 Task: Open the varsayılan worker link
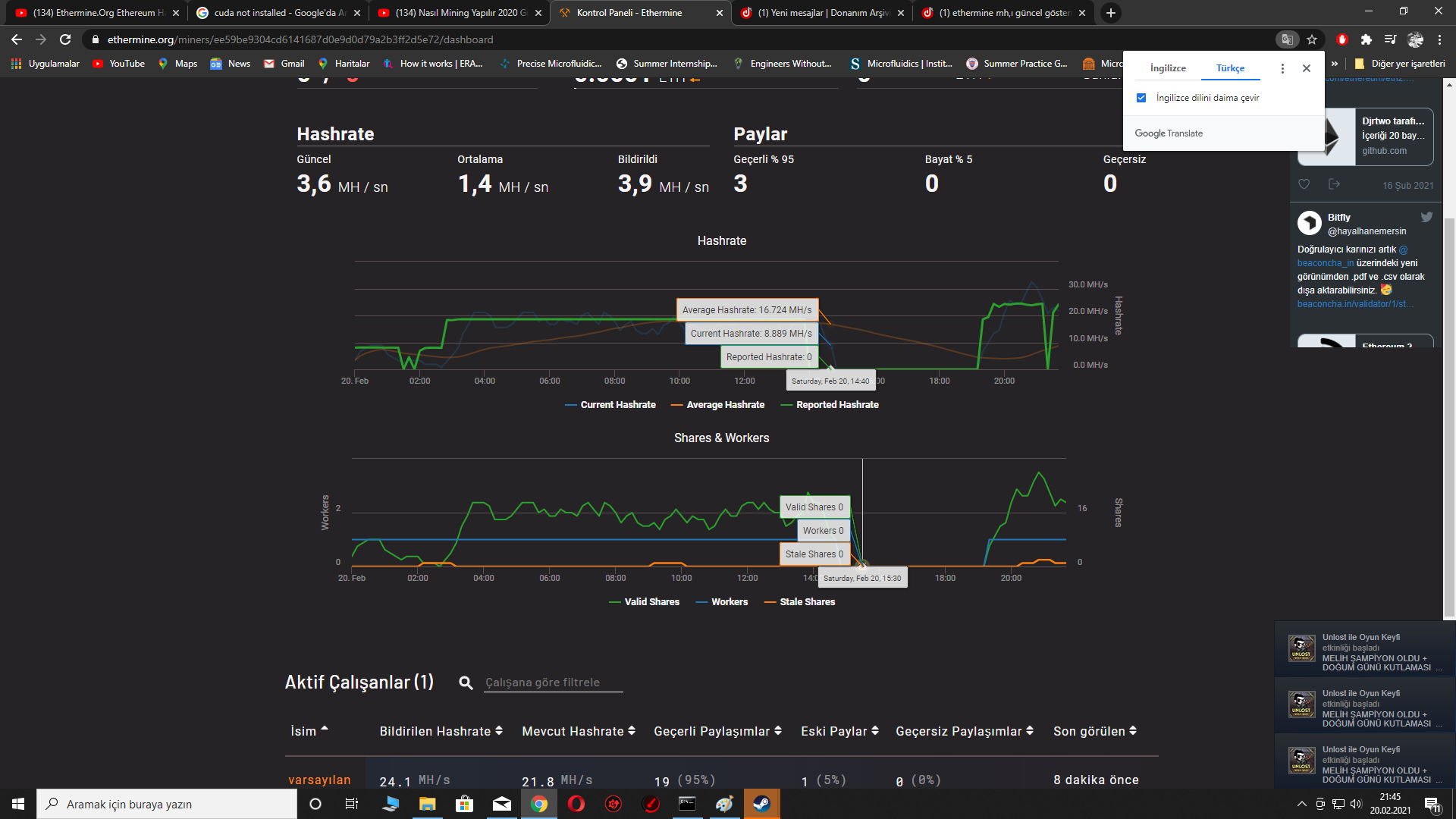pos(319,780)
